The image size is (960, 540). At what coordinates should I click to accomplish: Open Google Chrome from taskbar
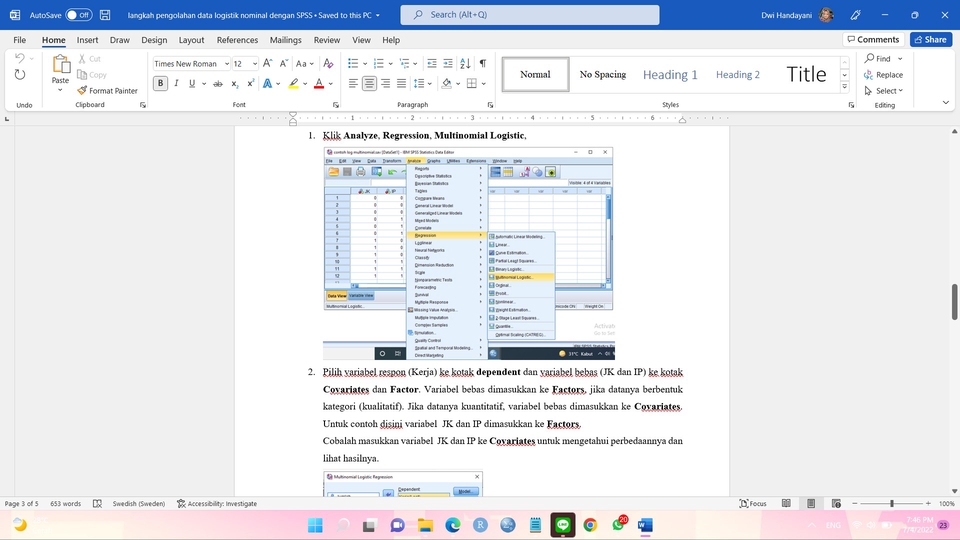point(590,525)
